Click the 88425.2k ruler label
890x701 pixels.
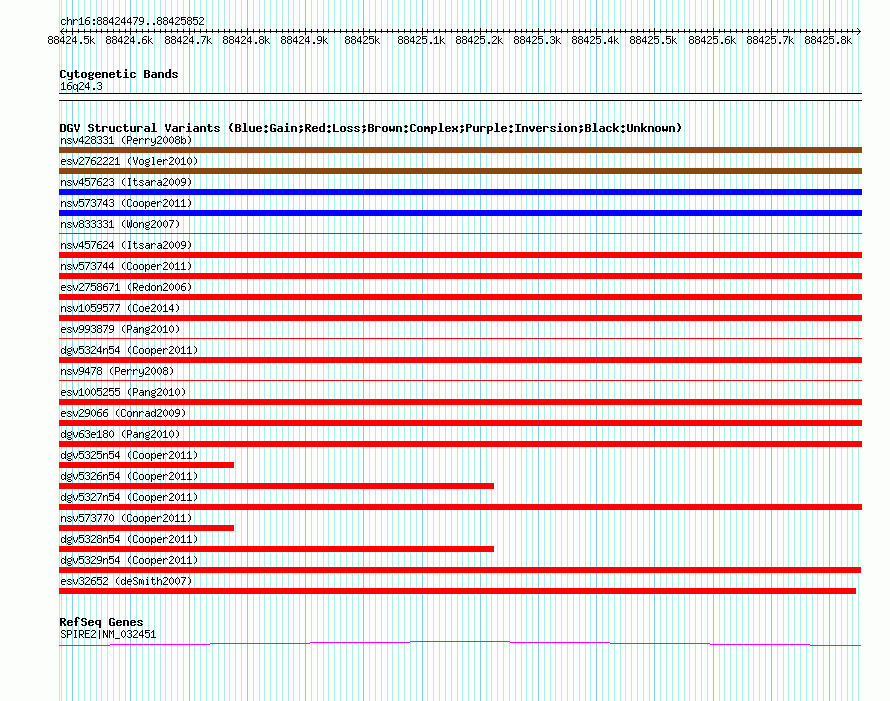[479, 40]
